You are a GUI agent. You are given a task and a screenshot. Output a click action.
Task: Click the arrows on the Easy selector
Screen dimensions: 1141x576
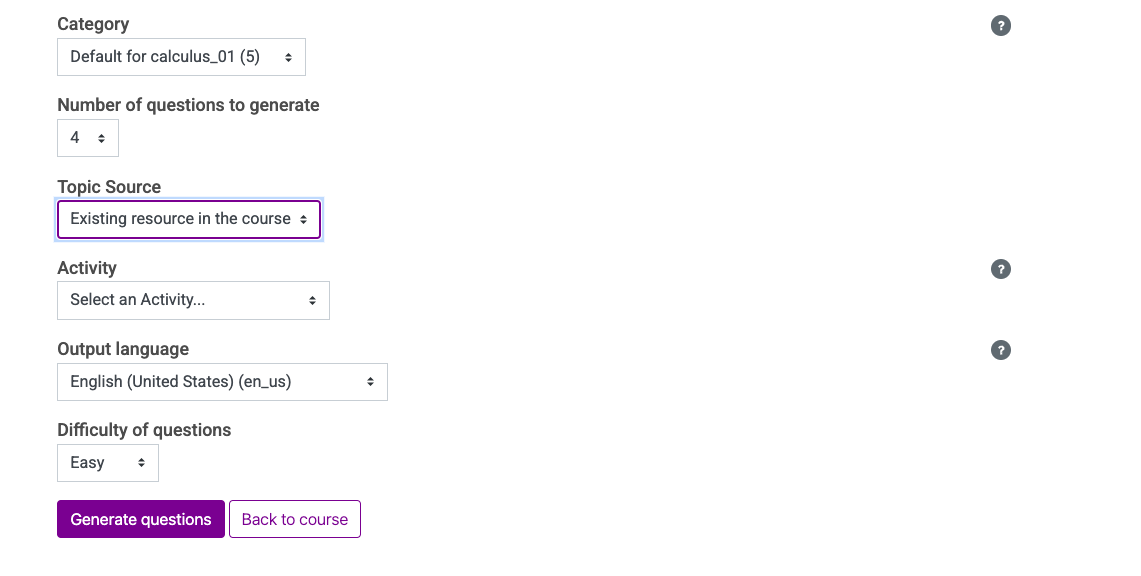(x=141, y=463)
